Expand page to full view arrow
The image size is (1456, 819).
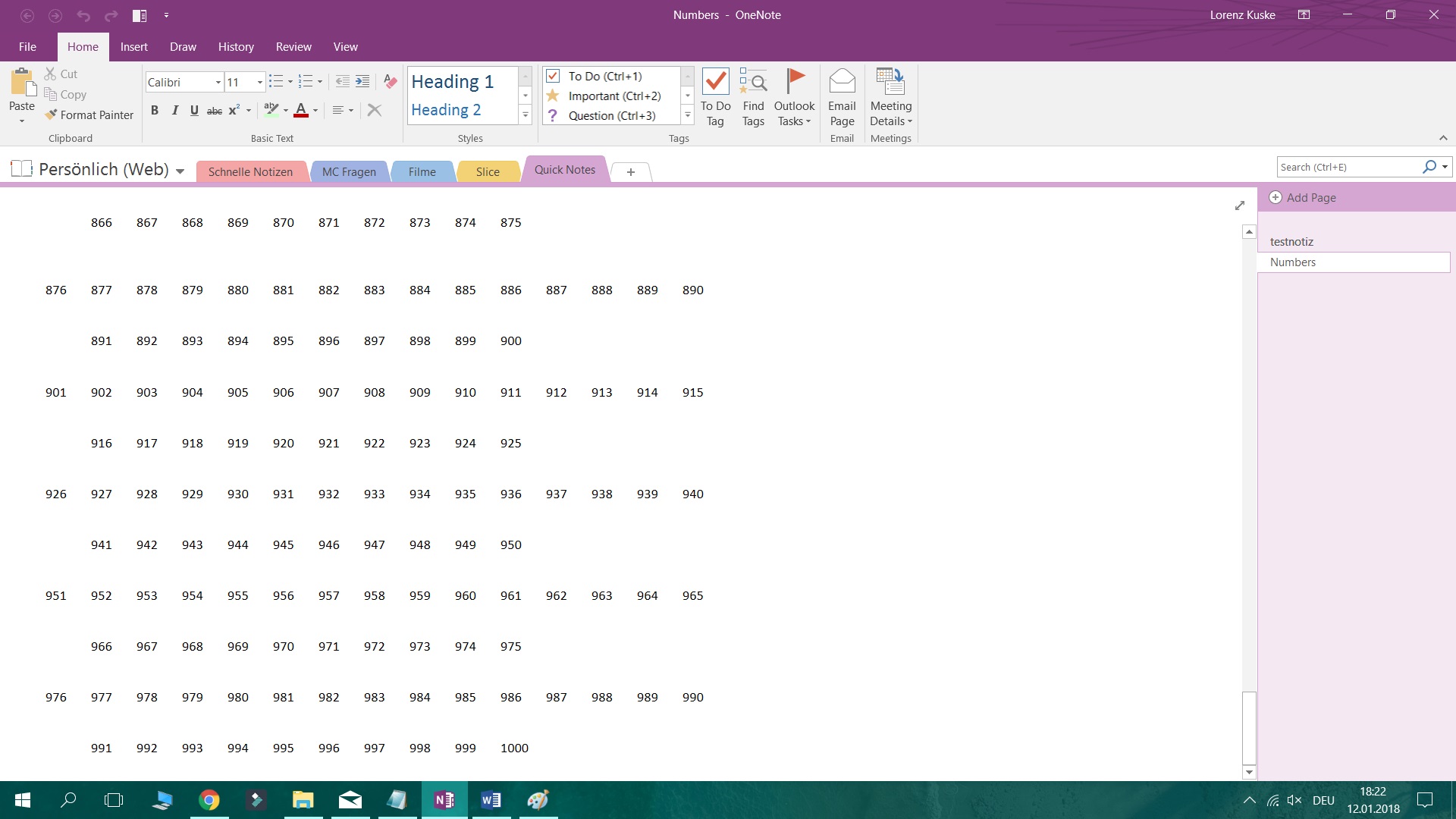(1240, 206)
